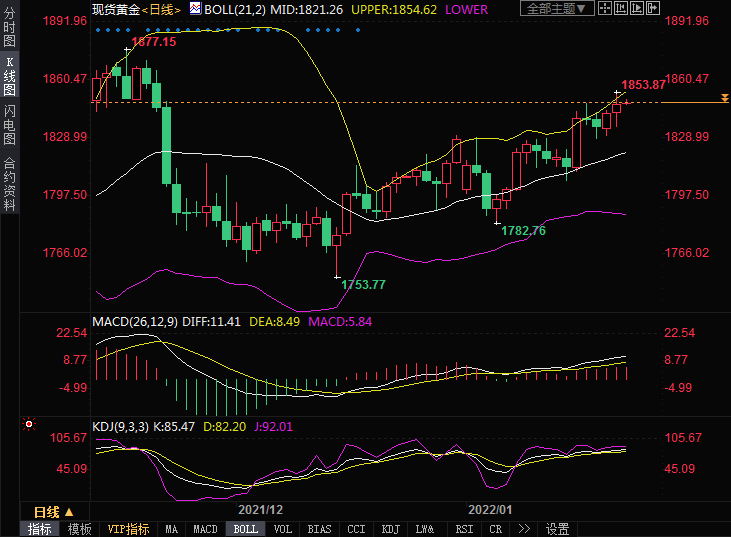731x537 pixels.
Task: Click the red sun marker icon beside KDJ
Action: point(29,424)
